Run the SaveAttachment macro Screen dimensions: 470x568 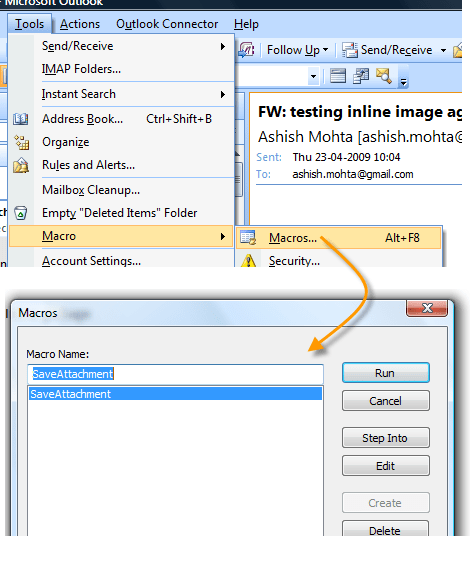pos(386,373)
